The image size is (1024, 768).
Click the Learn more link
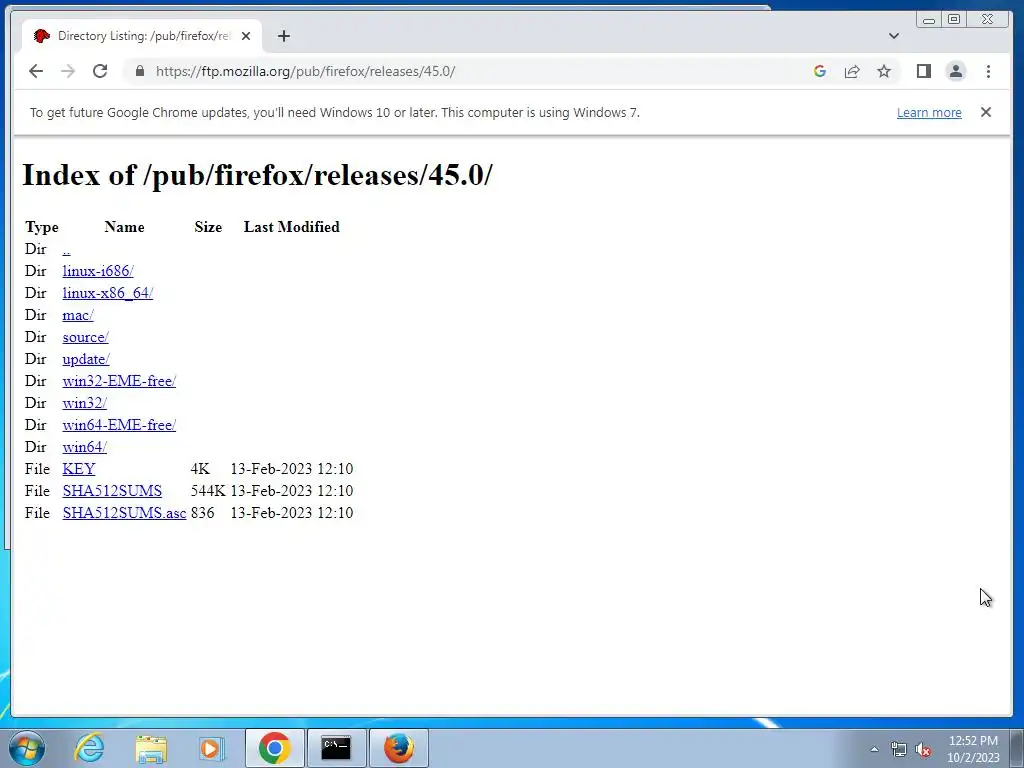(929, 112)
